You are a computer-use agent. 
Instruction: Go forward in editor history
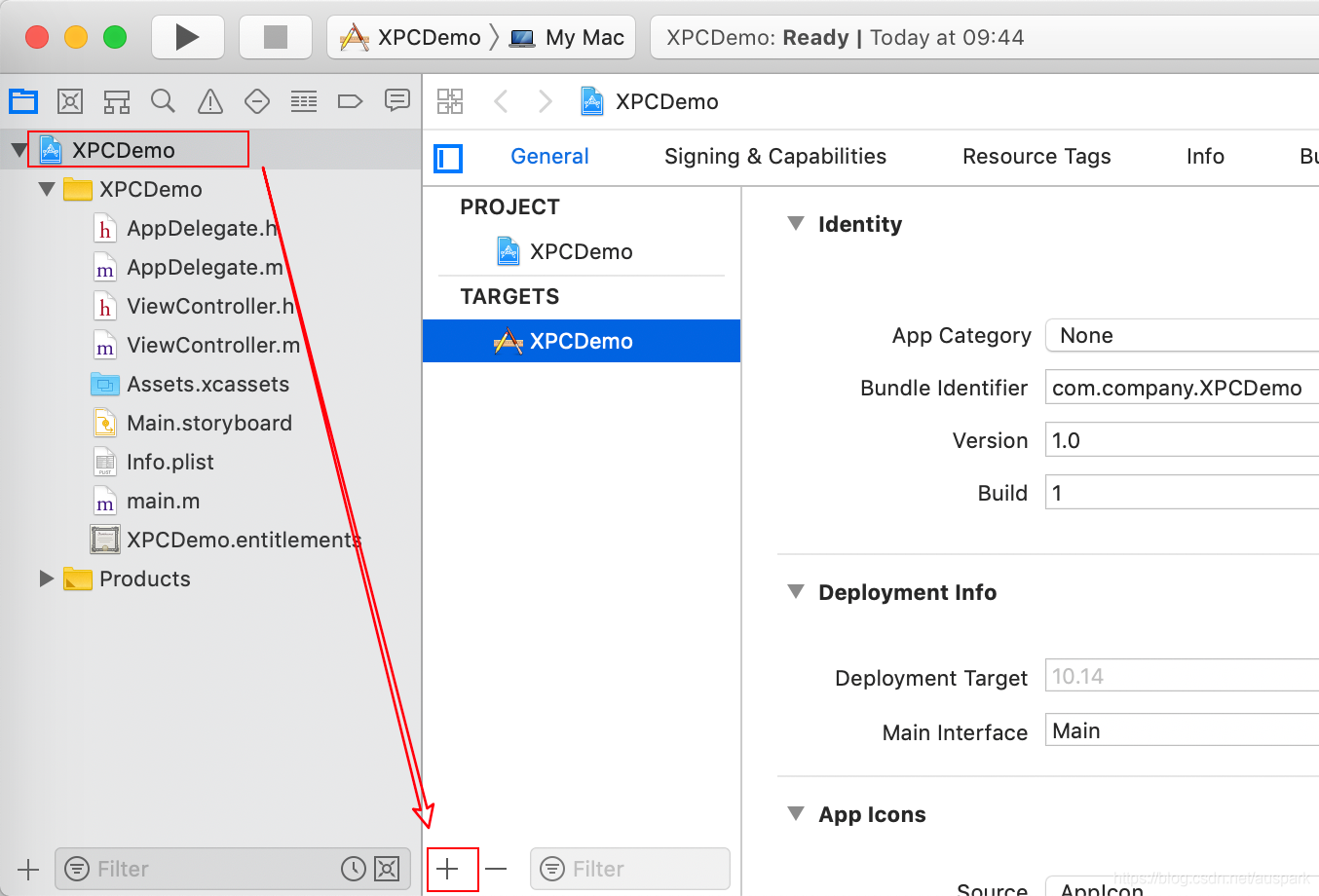pos(546,101)
